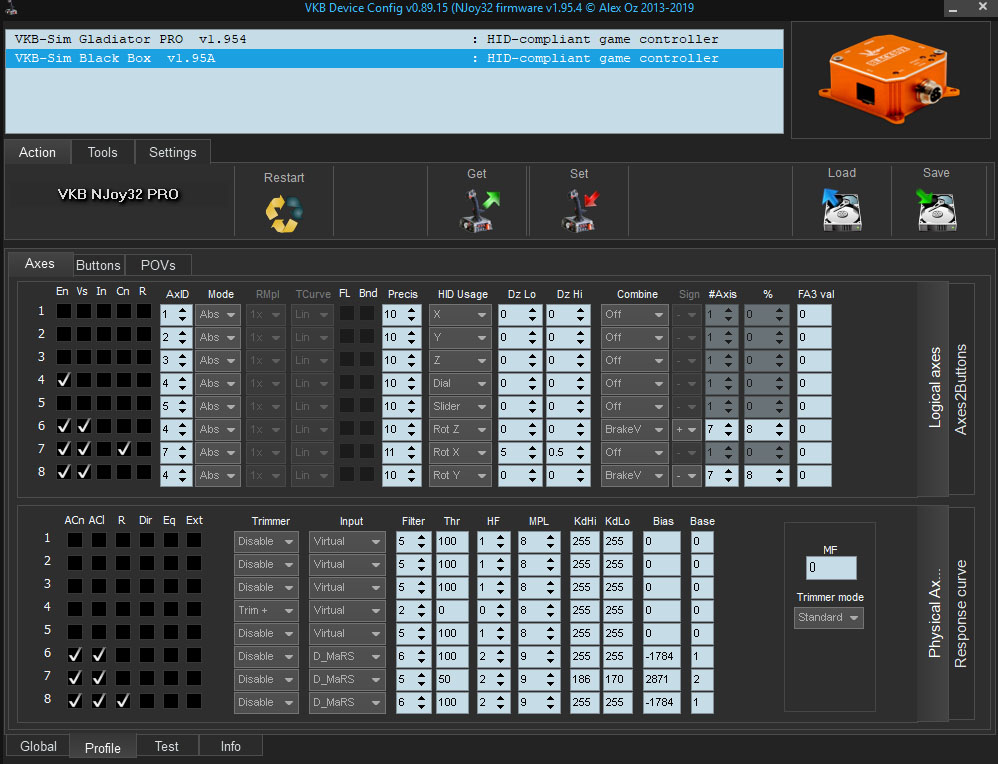Click the Restart recycle icon

[284, 214]
